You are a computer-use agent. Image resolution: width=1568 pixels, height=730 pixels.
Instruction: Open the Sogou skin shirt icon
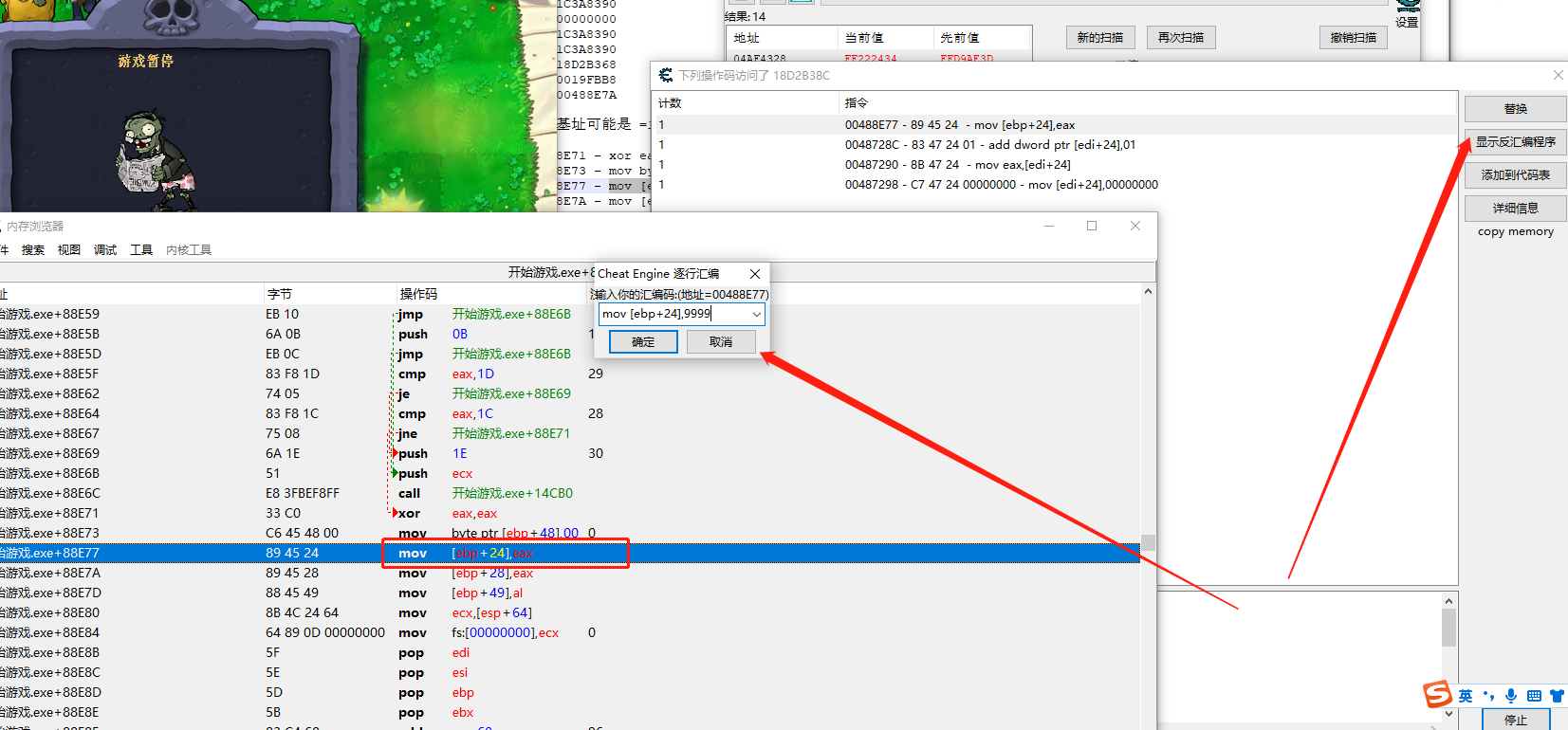[1557, 696]
